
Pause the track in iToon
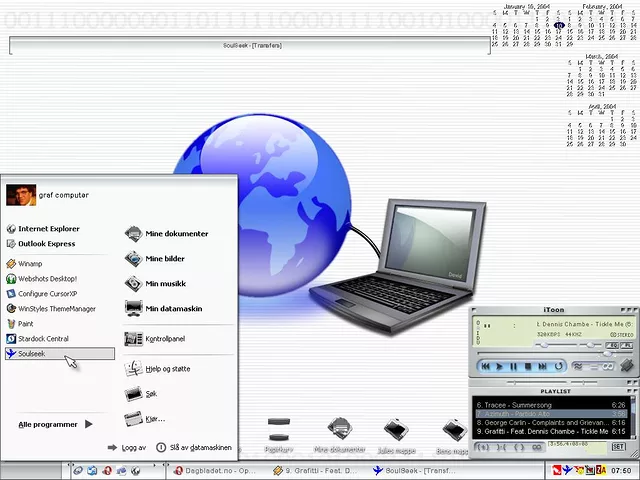[x=514, y=367]
